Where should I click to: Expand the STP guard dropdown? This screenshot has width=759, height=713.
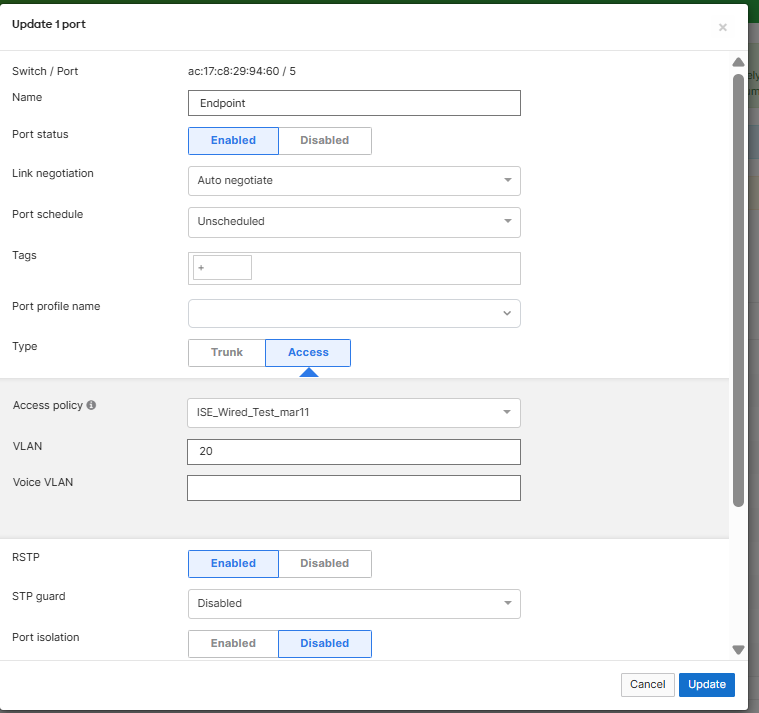pos(354,604)
